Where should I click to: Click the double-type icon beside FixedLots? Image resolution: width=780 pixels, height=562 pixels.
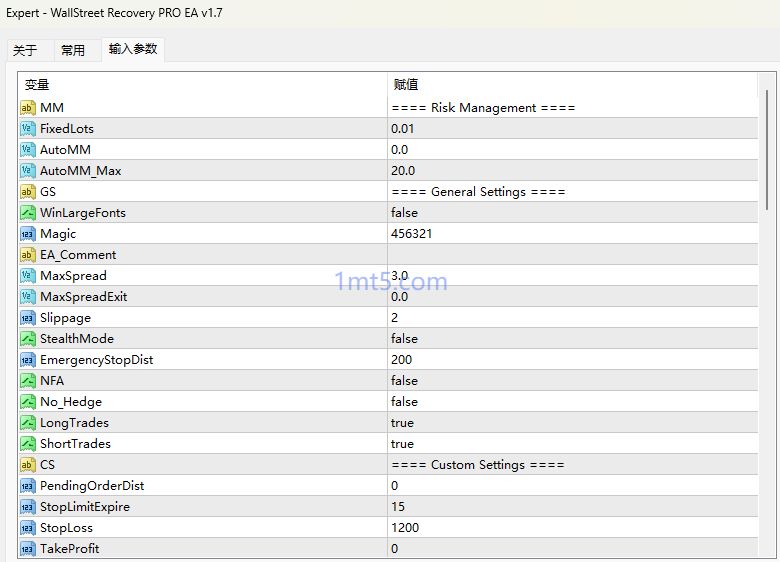pos(28,129)
